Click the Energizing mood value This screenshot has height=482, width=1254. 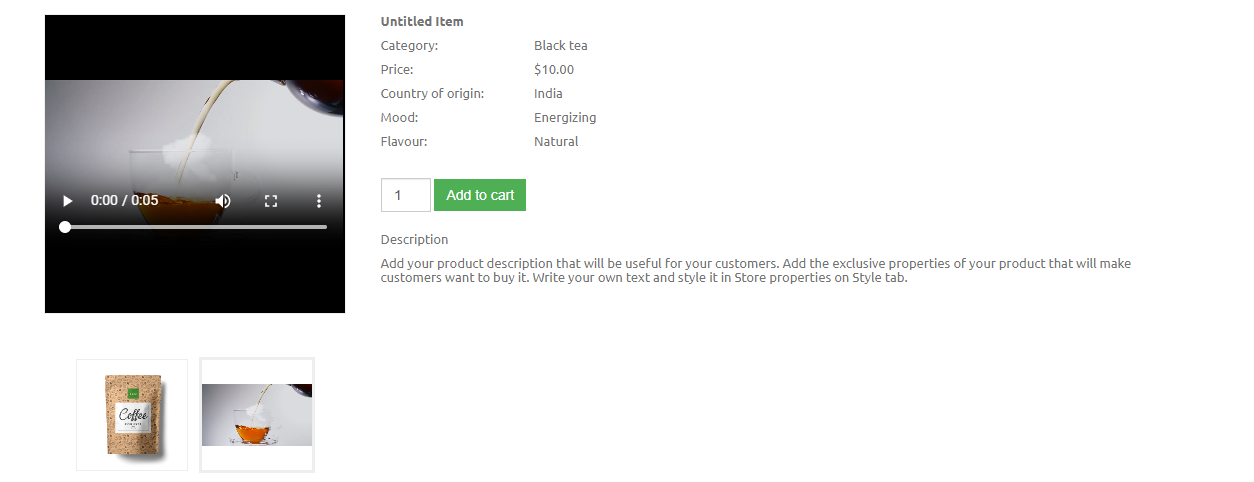coord(565,118)
